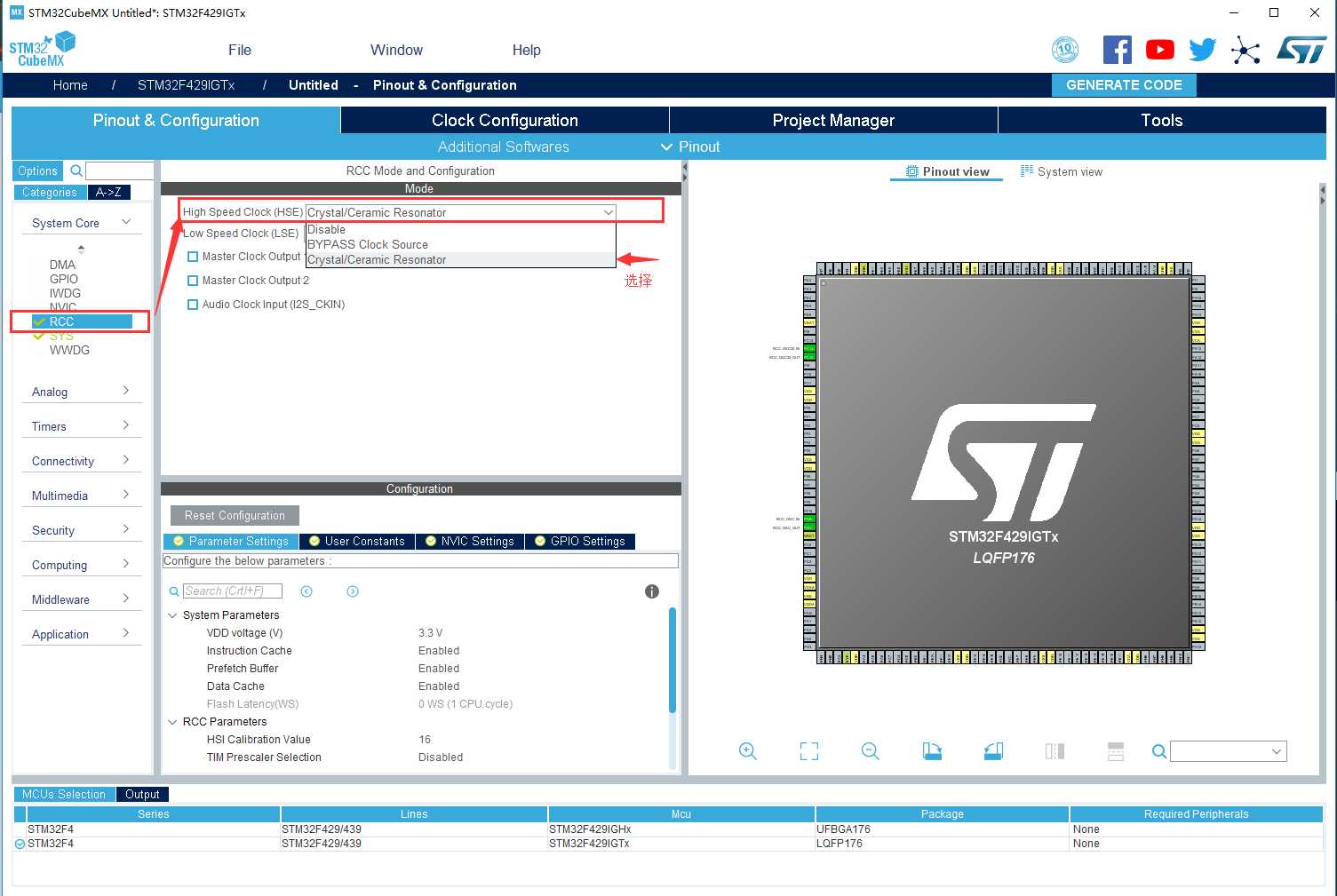Enable Audio Clock Input (I2S_CKIN) checkbox
The width and height of the screenshot is (1337, 896).
click(193, 305)
